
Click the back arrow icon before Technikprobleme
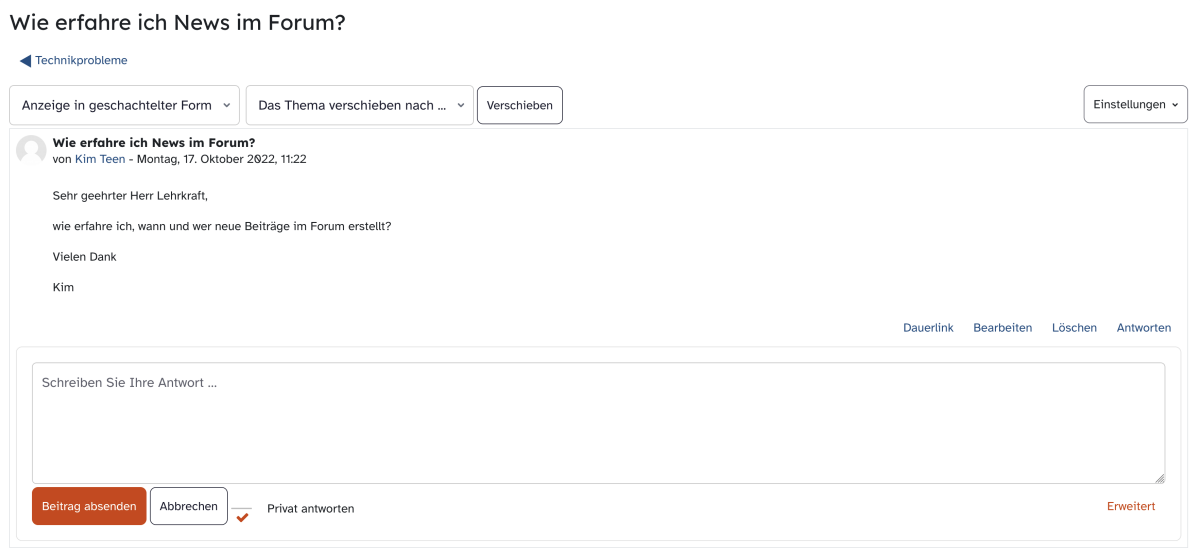tap(25, 61)
